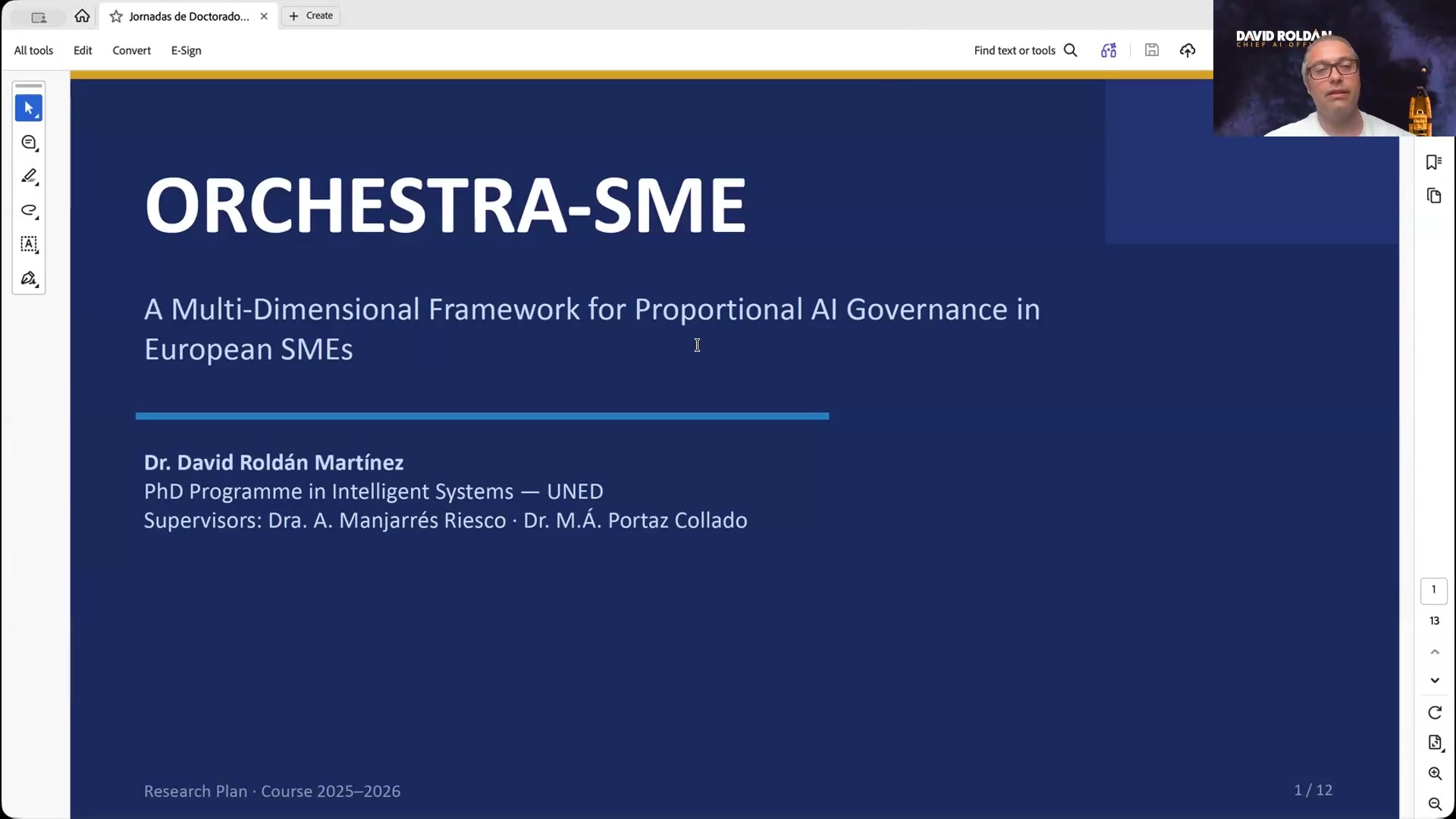The width and height of the screenshot is (1456, 819).
Task: Click the speaker webcam thumbnail
Action: [1335, 68]
